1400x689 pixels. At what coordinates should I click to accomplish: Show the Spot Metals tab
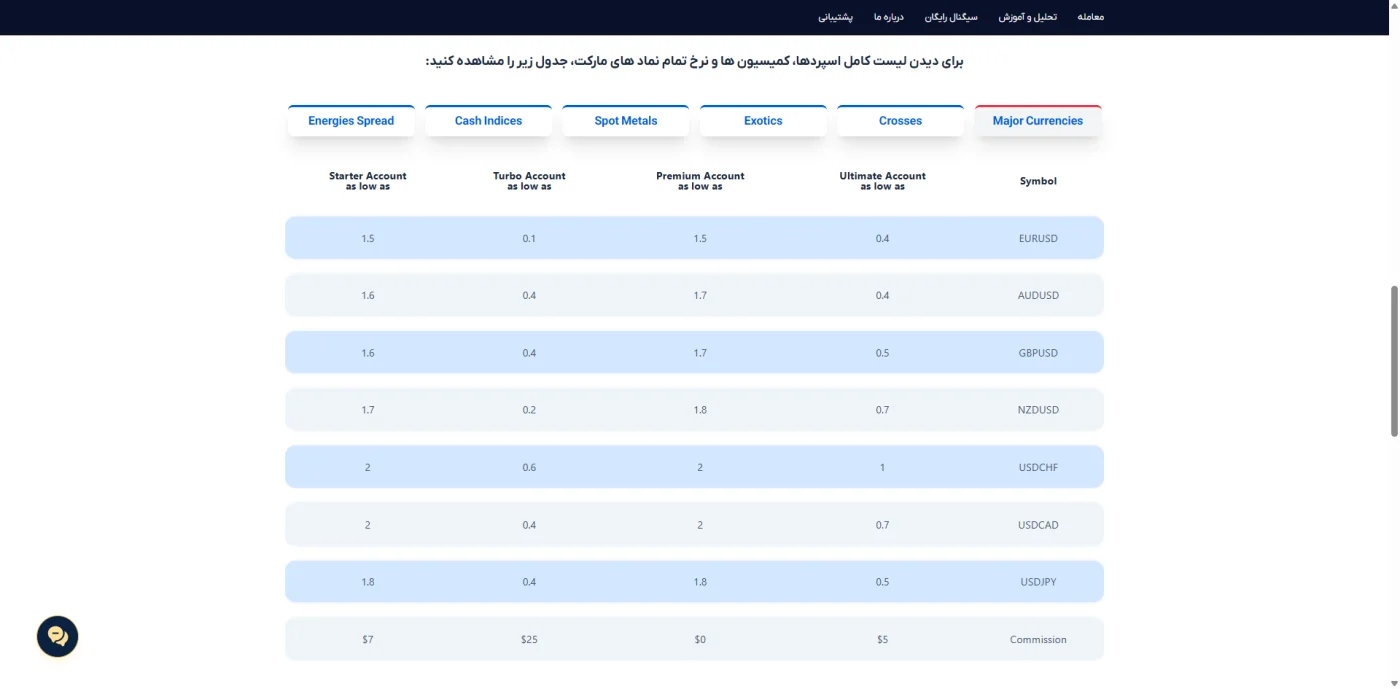click(626, 121)
